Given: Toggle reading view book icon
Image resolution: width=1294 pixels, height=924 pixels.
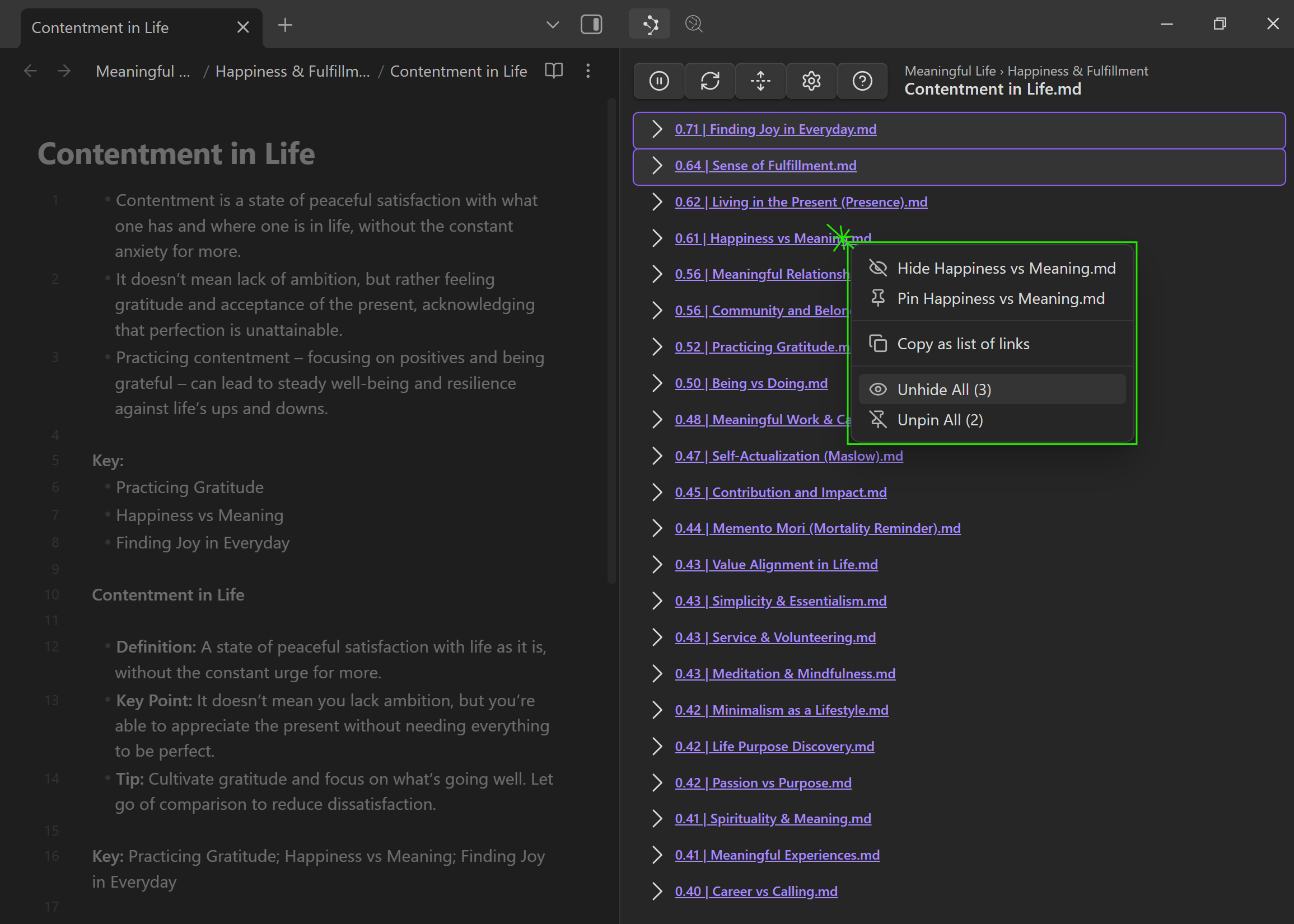Looking at the screenshot, I should pos(553,71).
